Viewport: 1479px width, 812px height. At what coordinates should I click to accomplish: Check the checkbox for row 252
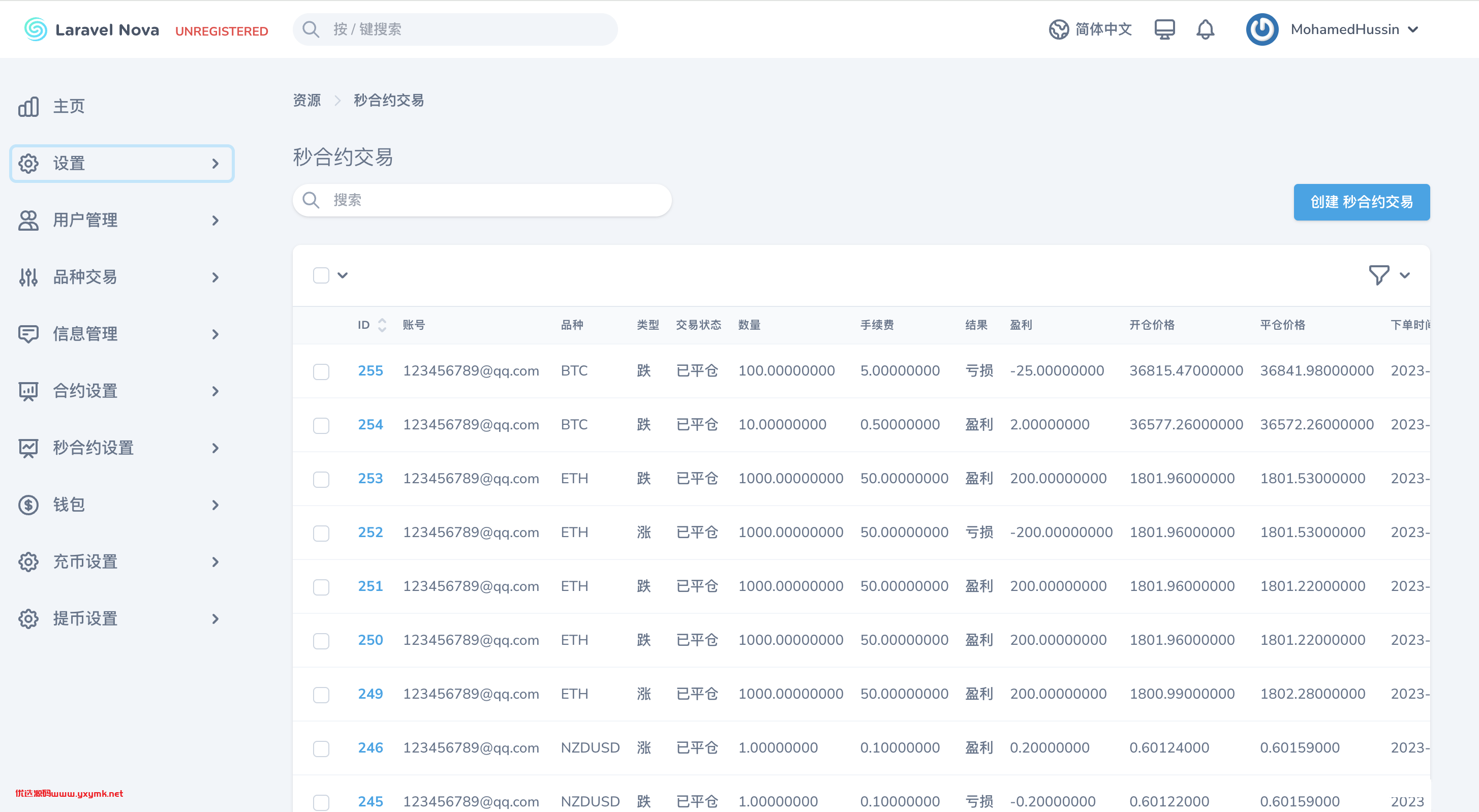click(x=321, y=533)
